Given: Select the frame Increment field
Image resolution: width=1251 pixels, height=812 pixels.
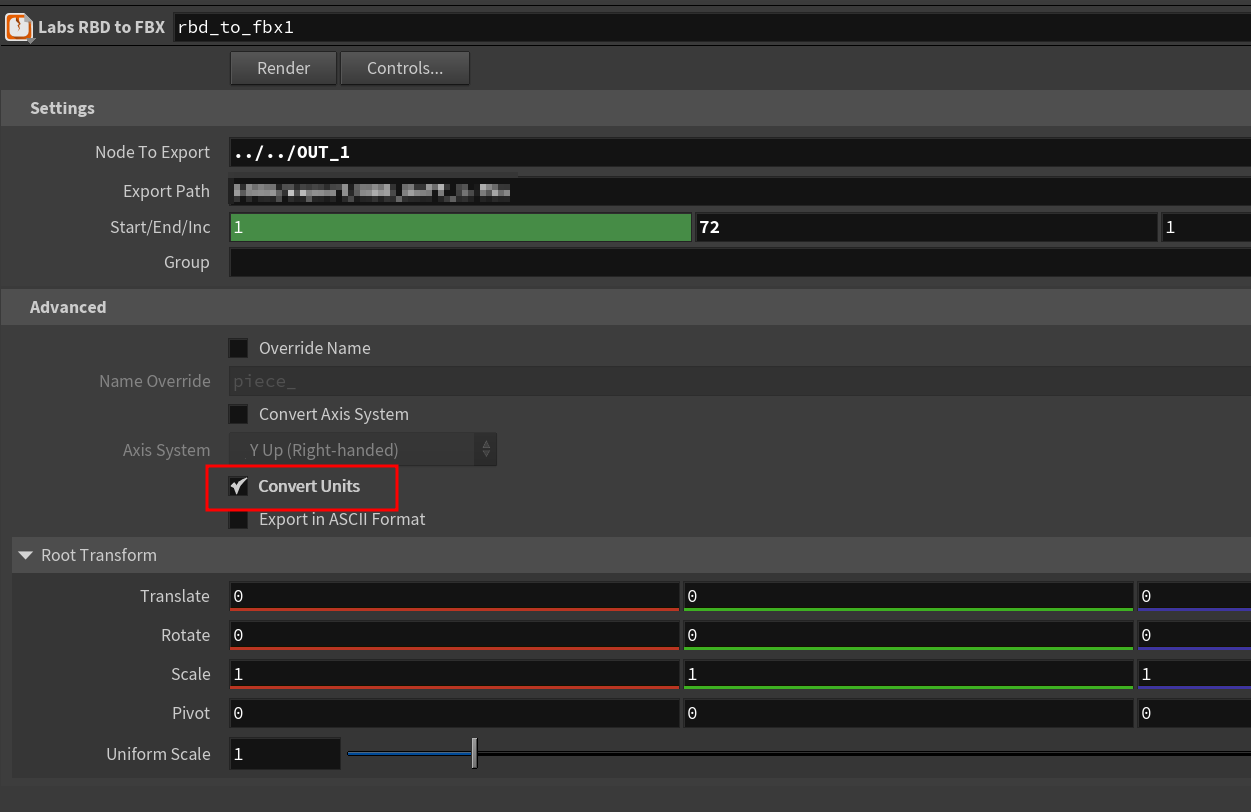Looking at the screenshot, I should coord(1206,227).
